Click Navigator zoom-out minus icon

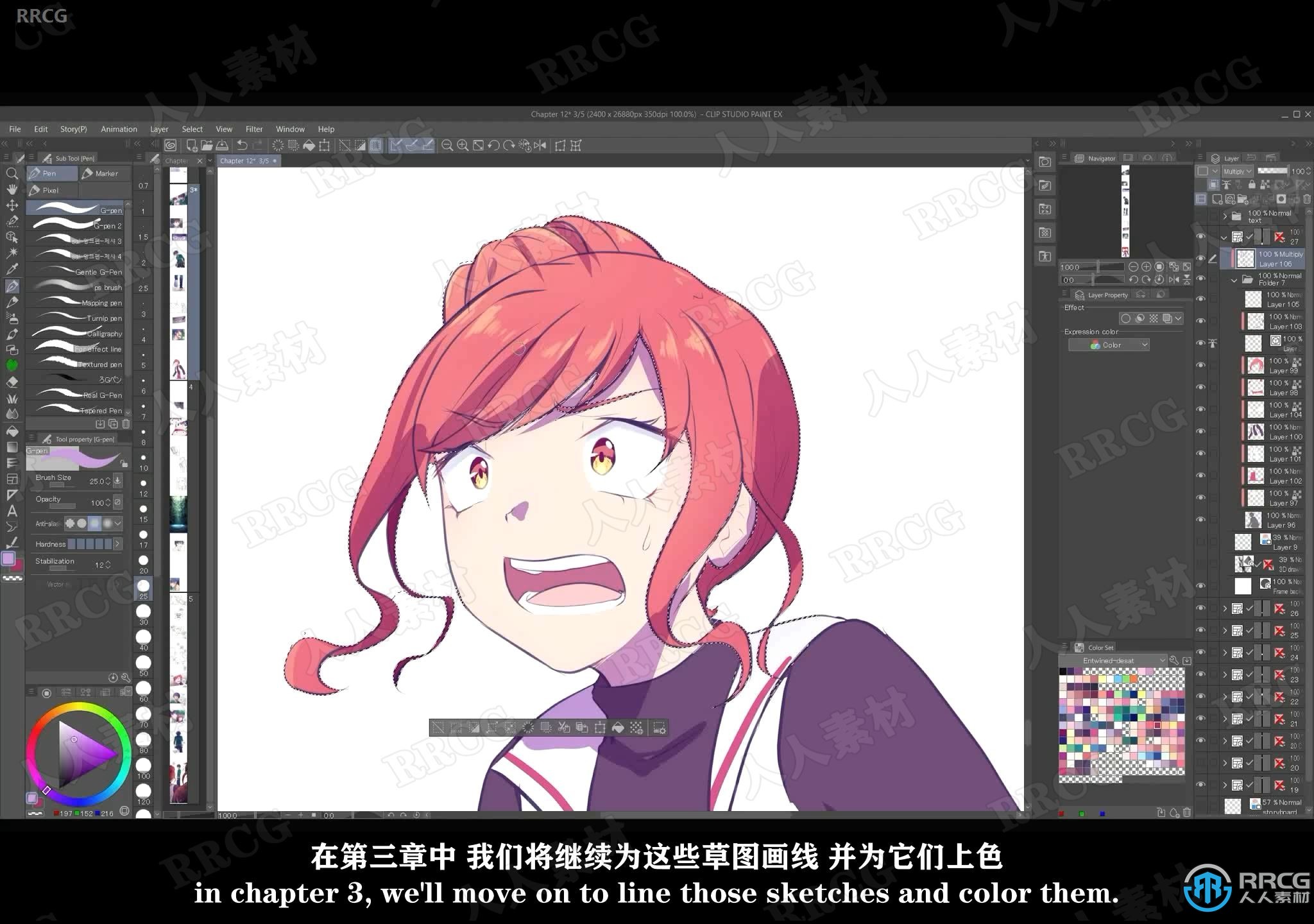click(x=1134, y=267)
